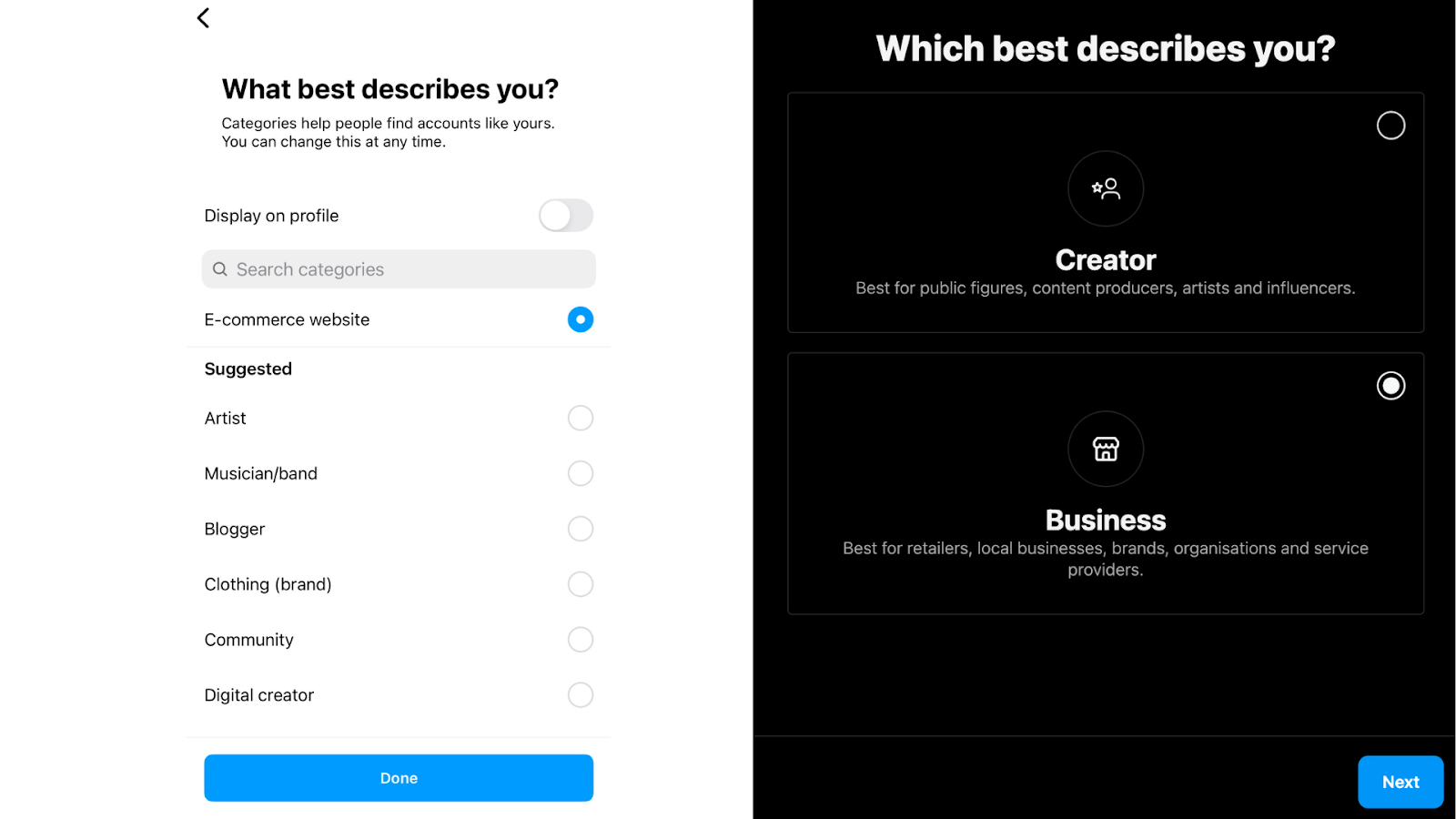The height and width of the screenshot is (819, 1456).
Task: Select the Digital creator category
Action: [x=580, y=694]
